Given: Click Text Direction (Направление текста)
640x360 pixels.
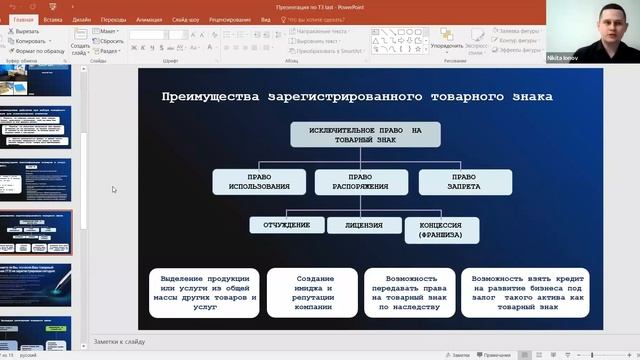Looking at the screenshot, I should pos(320,31).
